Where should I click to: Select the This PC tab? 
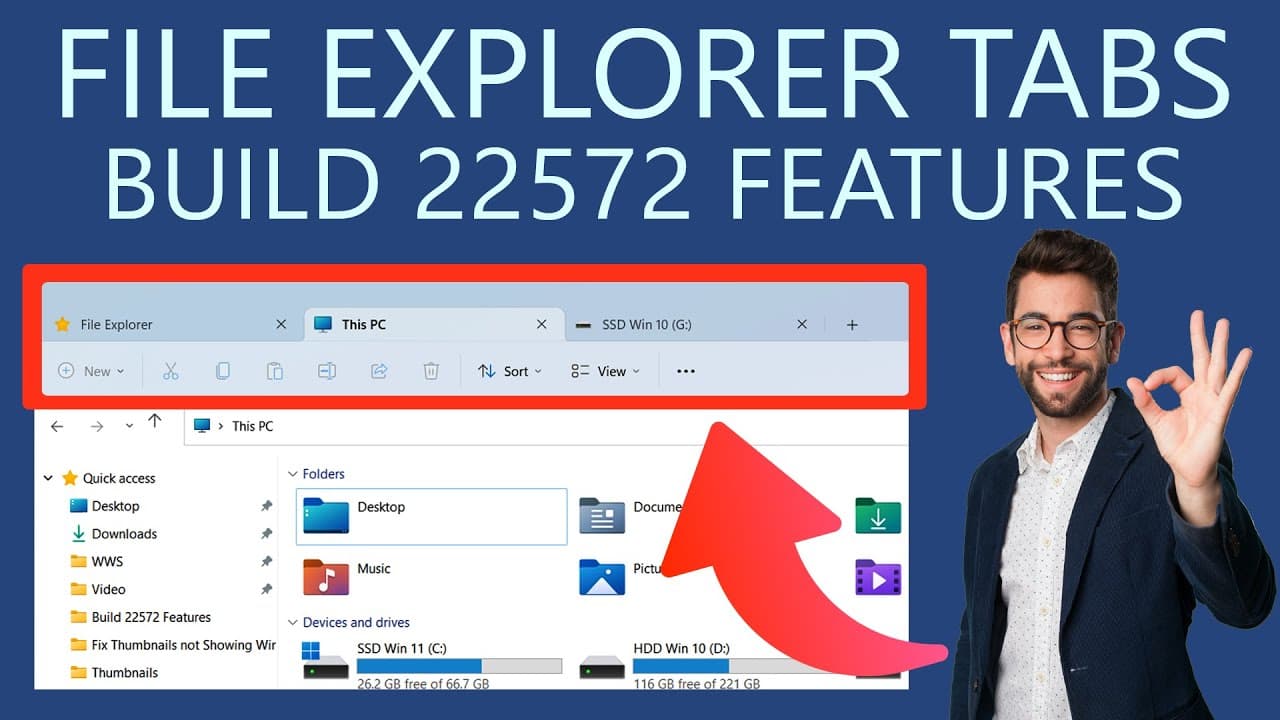point(433,324)
